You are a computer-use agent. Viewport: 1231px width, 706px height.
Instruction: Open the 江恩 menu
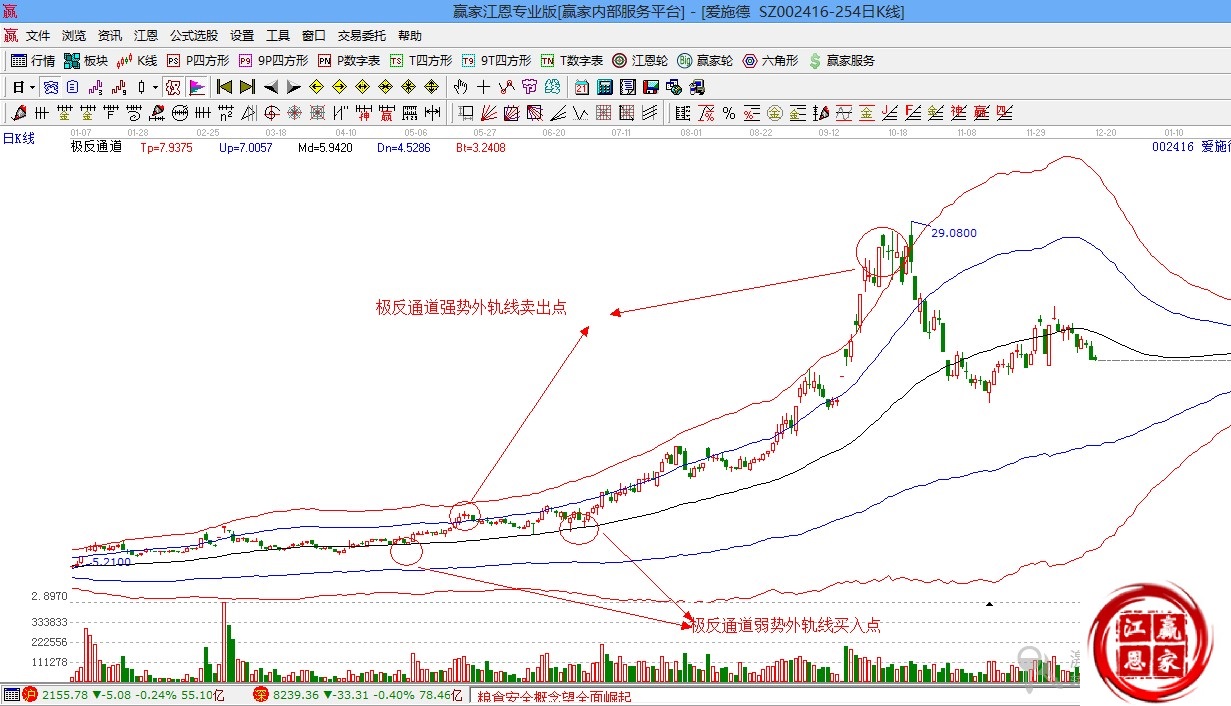coord(145,35)
